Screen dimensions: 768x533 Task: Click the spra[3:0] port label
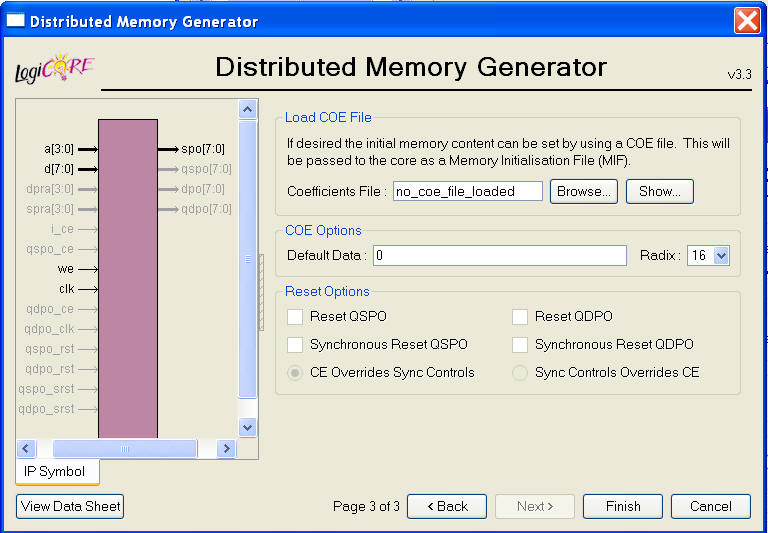[x=50, y=209]
